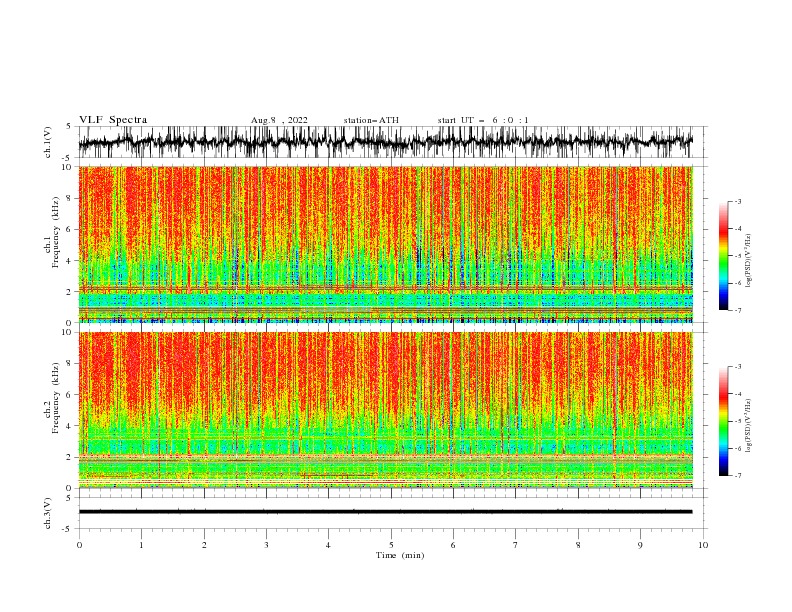Screen dimensions: 792x612
Task: Click the "station=ATH" header label
Action: point(371,120)
